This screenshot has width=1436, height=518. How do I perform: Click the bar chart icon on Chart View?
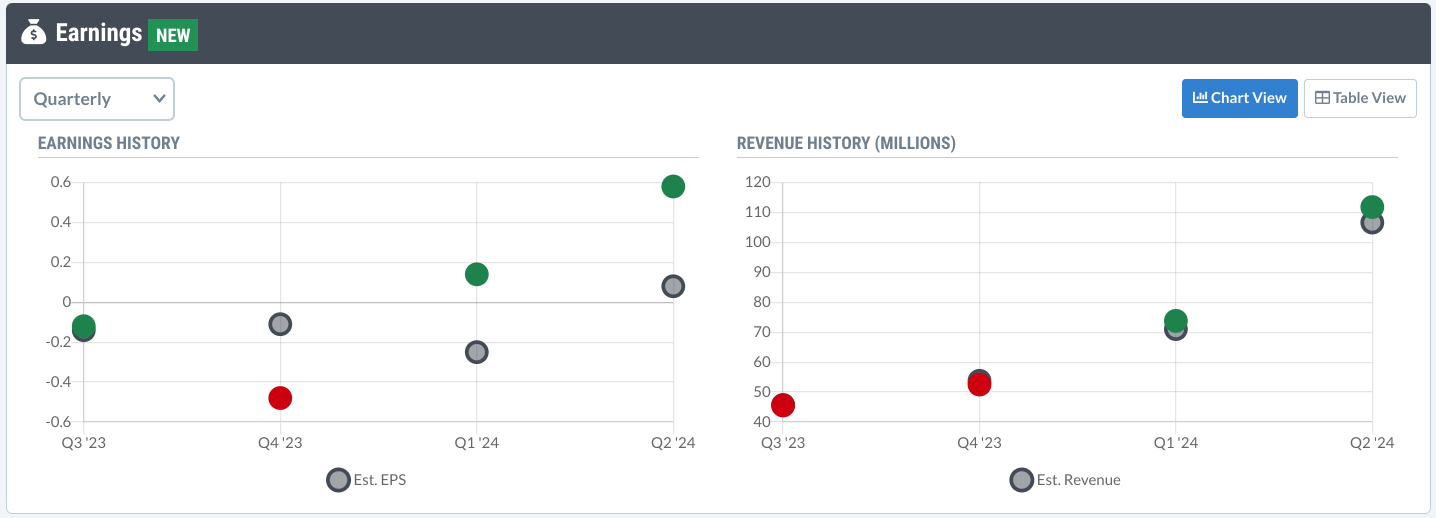[x=1200, y=98]
